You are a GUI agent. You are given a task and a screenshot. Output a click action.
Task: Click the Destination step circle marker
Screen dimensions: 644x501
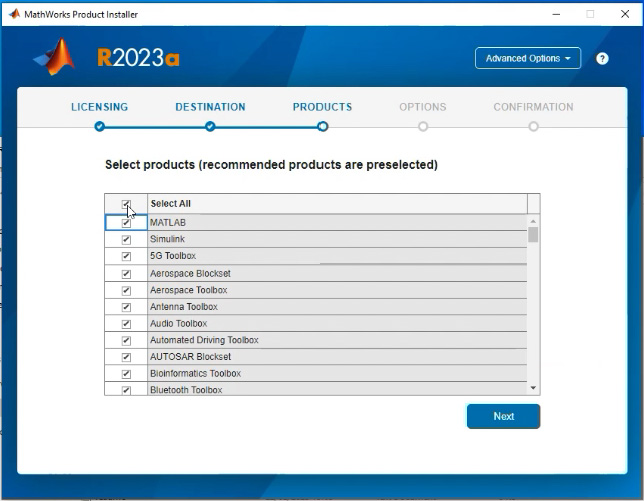210,126
